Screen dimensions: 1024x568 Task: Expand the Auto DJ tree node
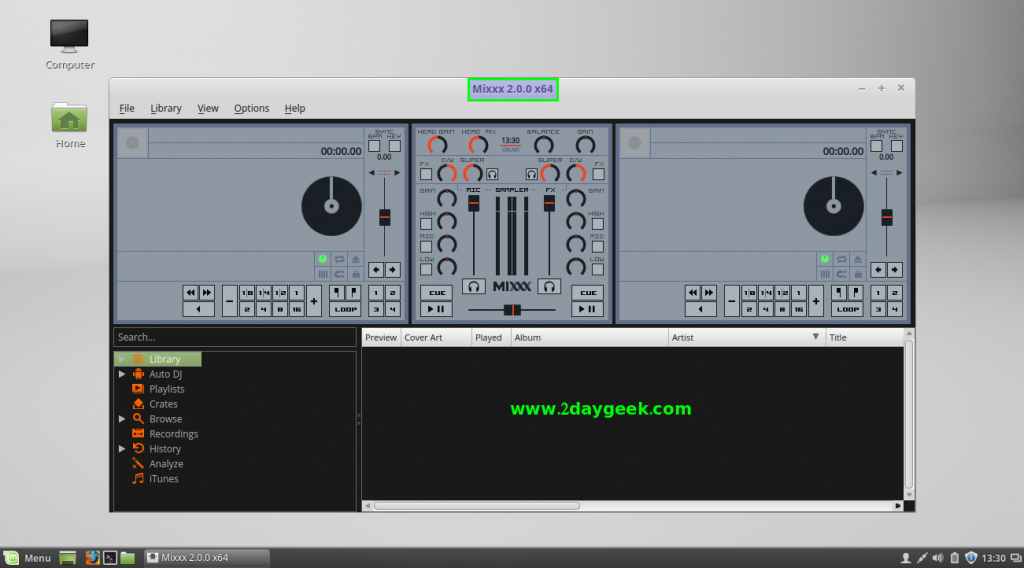(x=122, y=374)
